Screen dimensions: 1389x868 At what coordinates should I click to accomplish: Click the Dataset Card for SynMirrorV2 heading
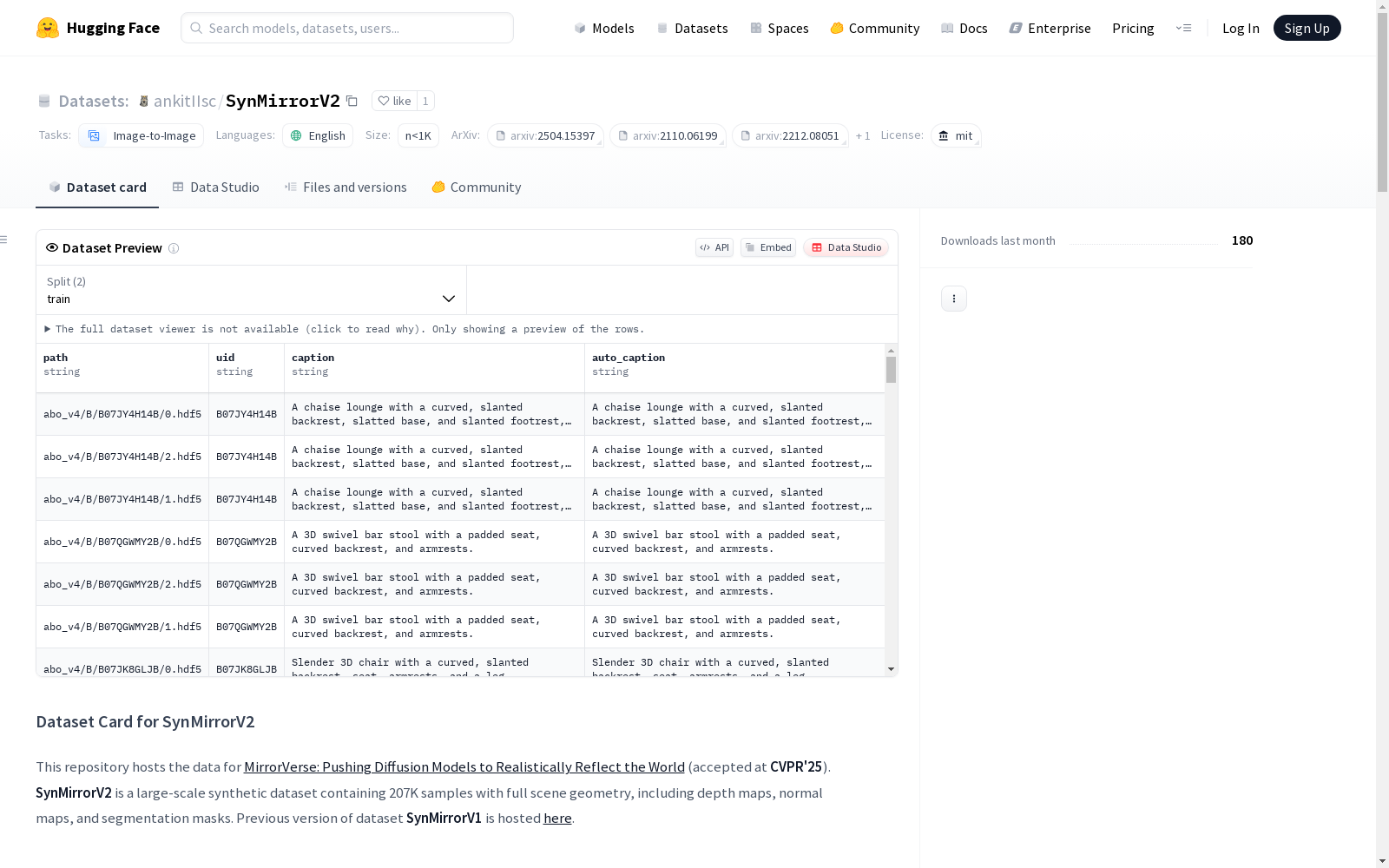pyautogui.click(x=145, y=721)
